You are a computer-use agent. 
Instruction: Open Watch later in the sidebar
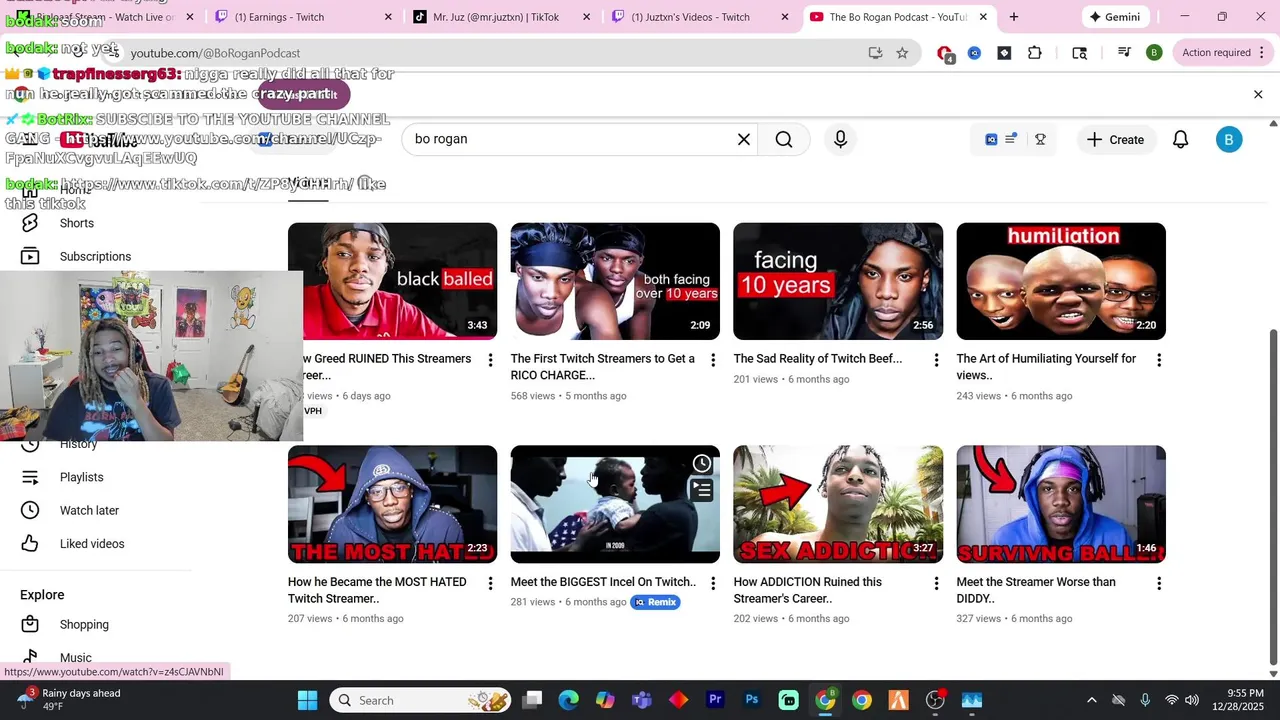click(89, 510)
